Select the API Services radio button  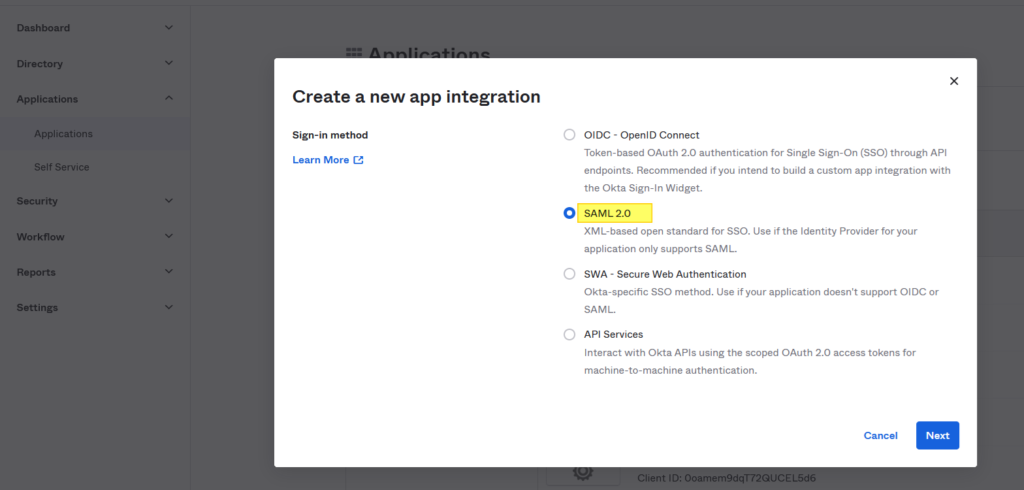click(x=569, y=335)
